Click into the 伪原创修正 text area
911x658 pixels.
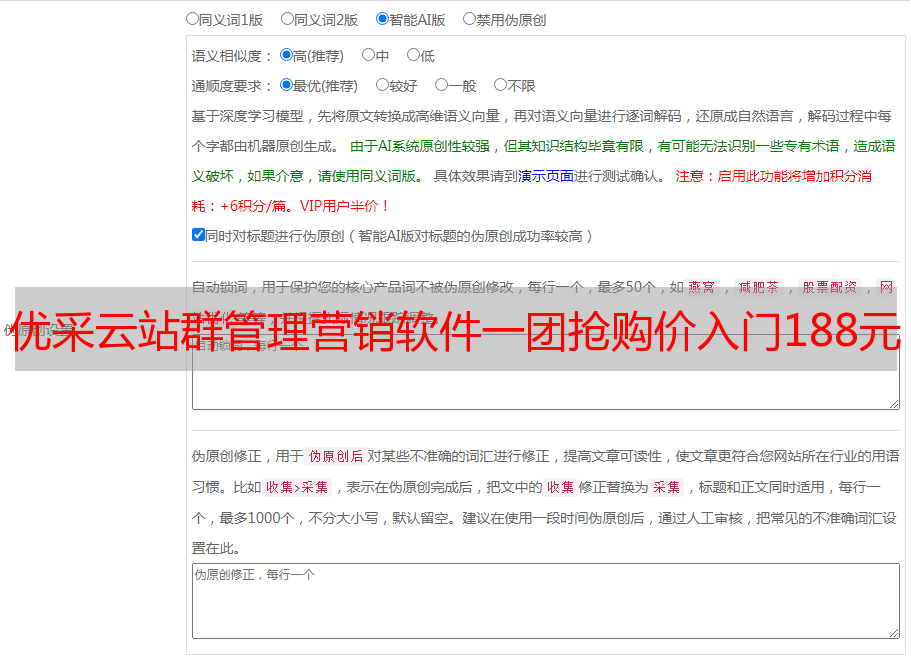click(x=546, y=601)
